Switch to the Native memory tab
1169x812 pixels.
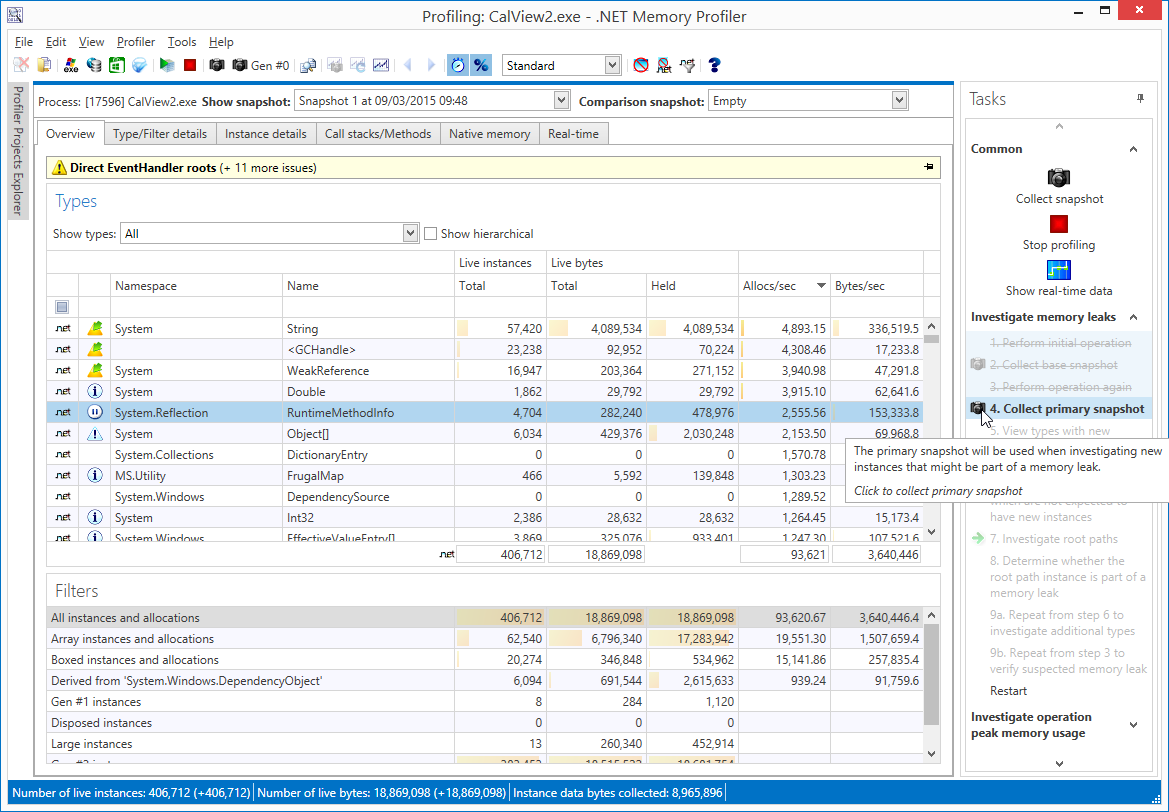point(489,134)
